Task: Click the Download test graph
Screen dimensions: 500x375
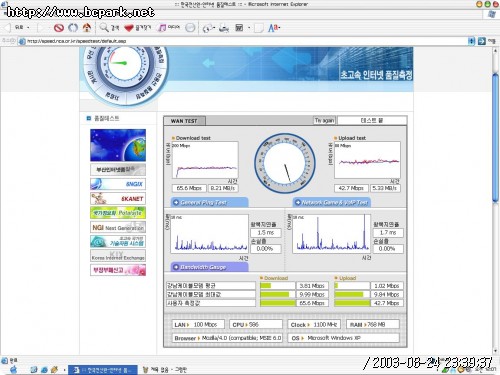Action: click(x=205, y=160)
